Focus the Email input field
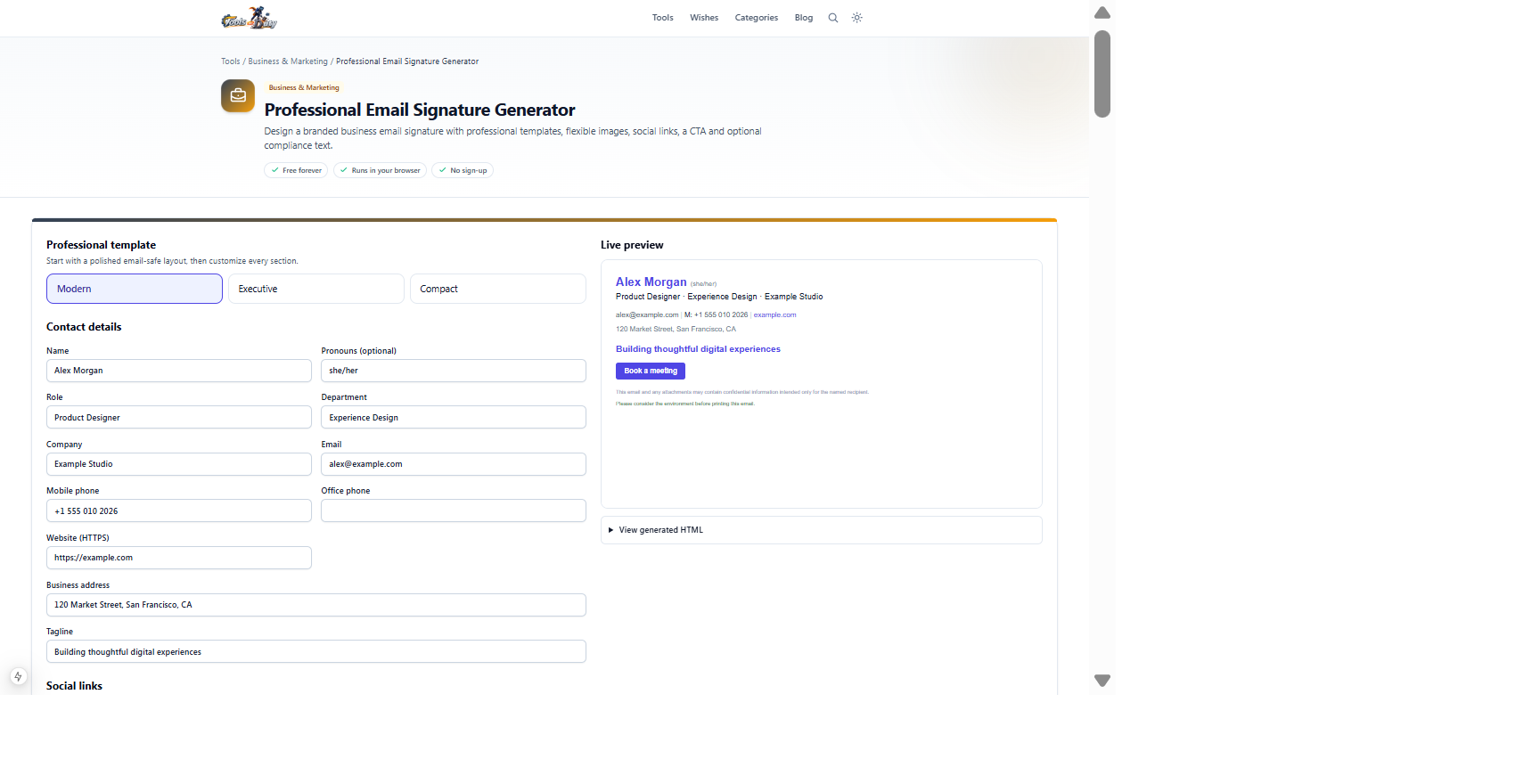Screen dimensions: 1540x784 (454, 464)
